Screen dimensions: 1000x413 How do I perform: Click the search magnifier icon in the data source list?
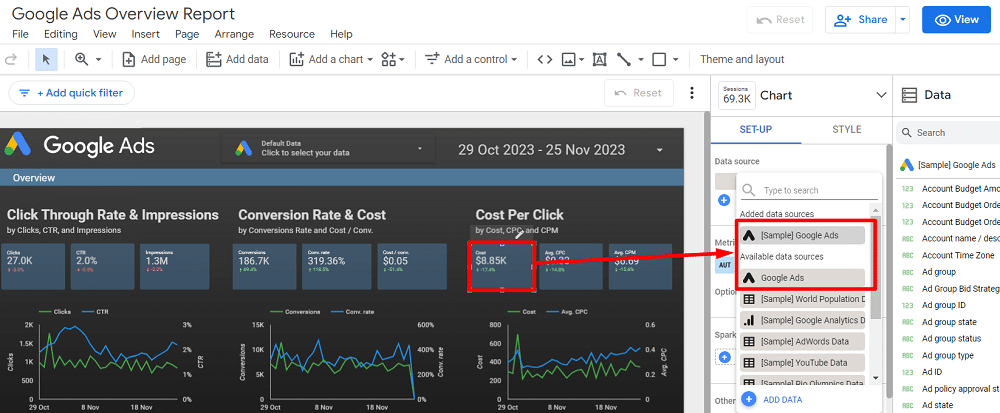click(749, 190)
